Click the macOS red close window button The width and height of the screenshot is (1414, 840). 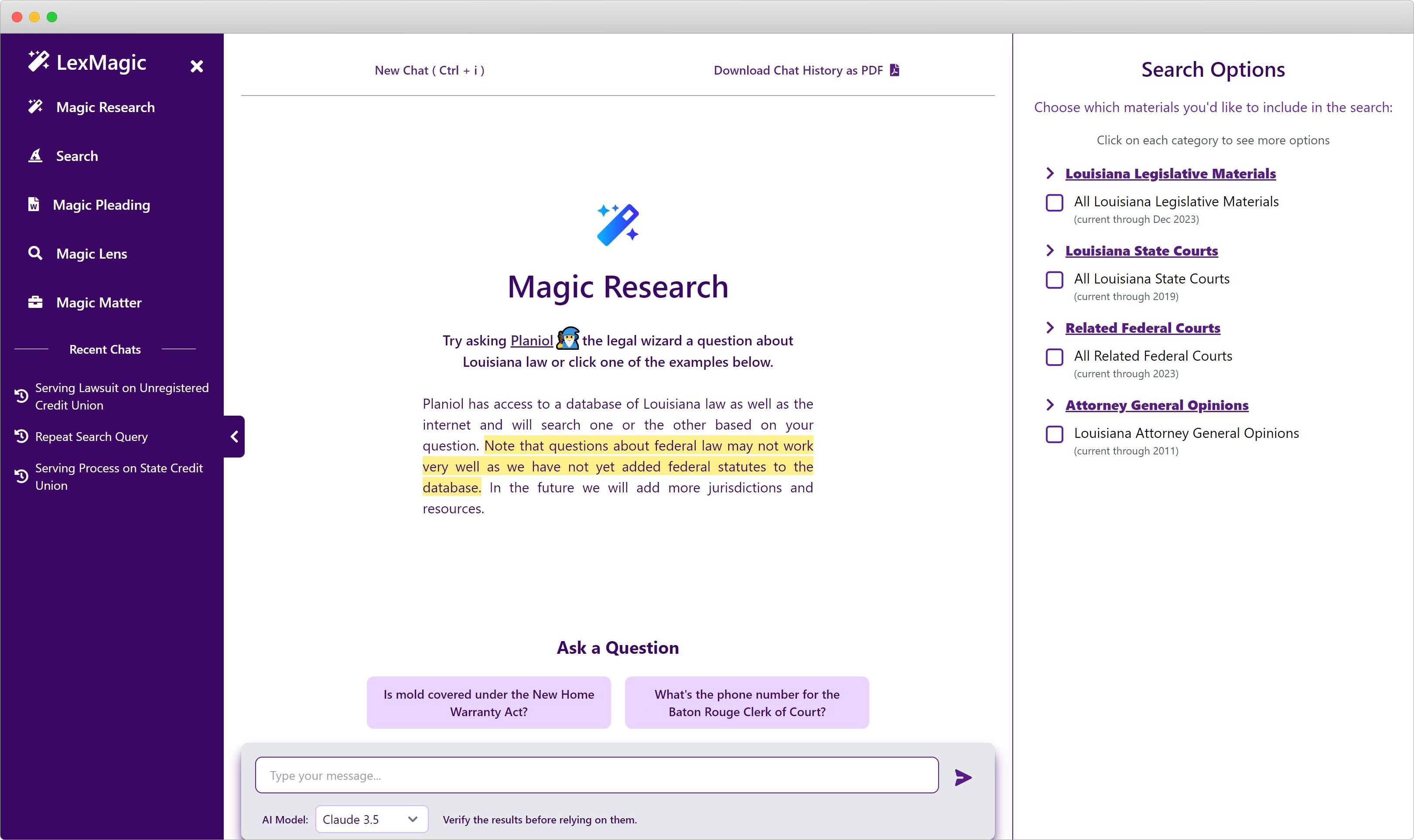coord(17,17)
